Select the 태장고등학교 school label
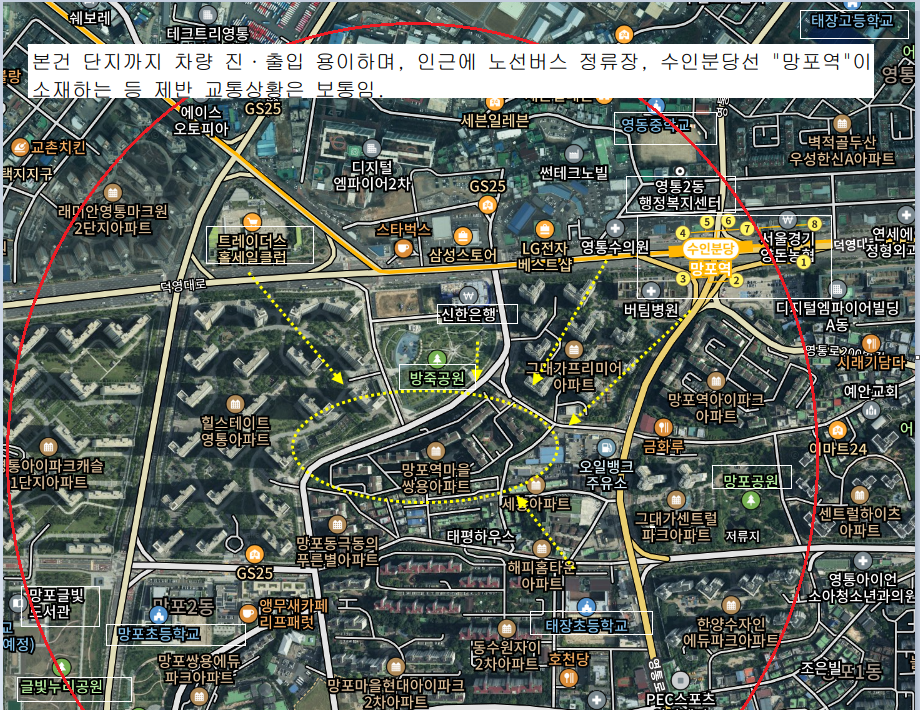The width and height of the screenshot is (920, 710). pyautogui.click(x=853, y=21)
